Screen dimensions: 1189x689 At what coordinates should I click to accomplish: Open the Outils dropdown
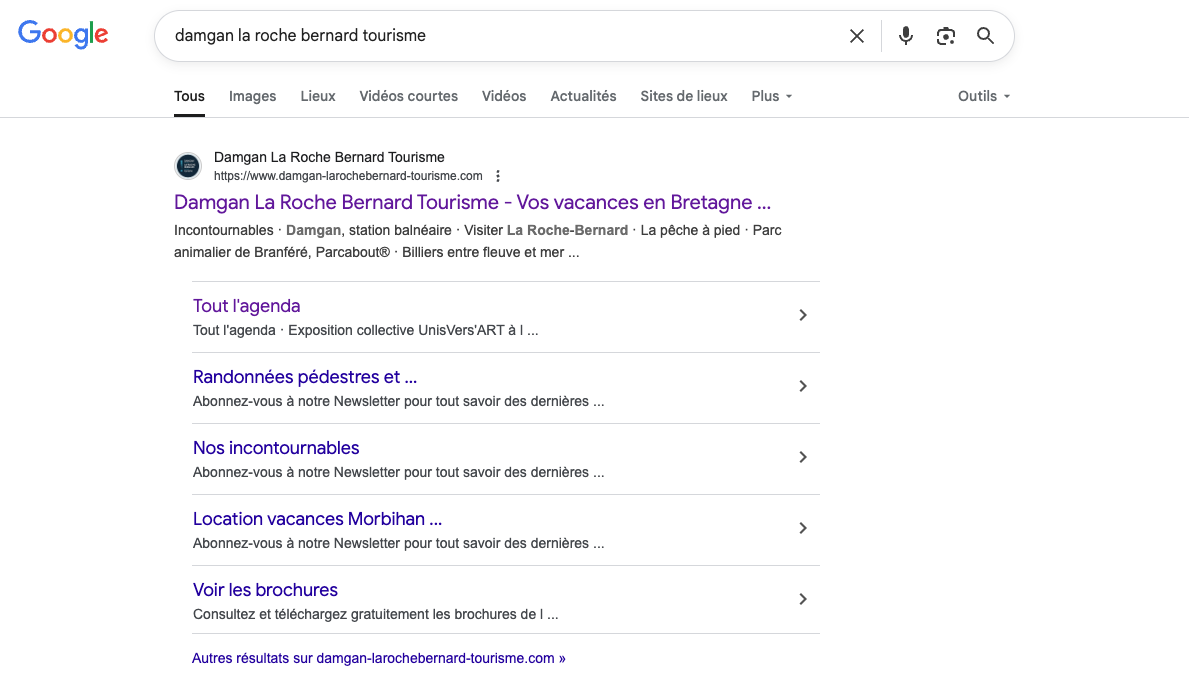[984, 96]
